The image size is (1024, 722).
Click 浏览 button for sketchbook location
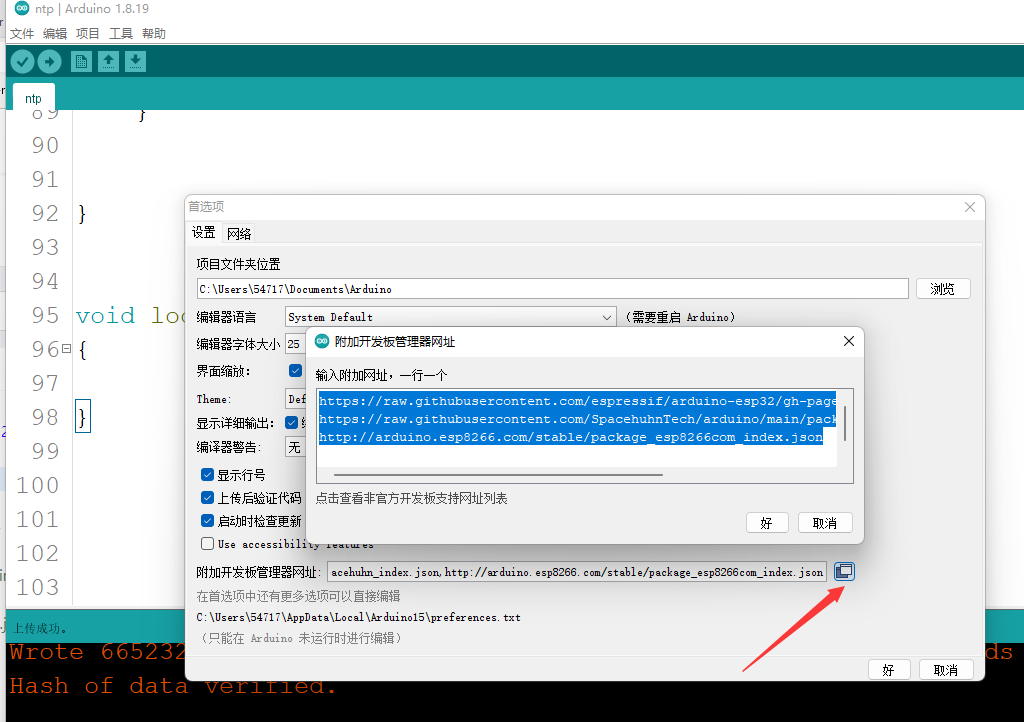pos(942,289)
